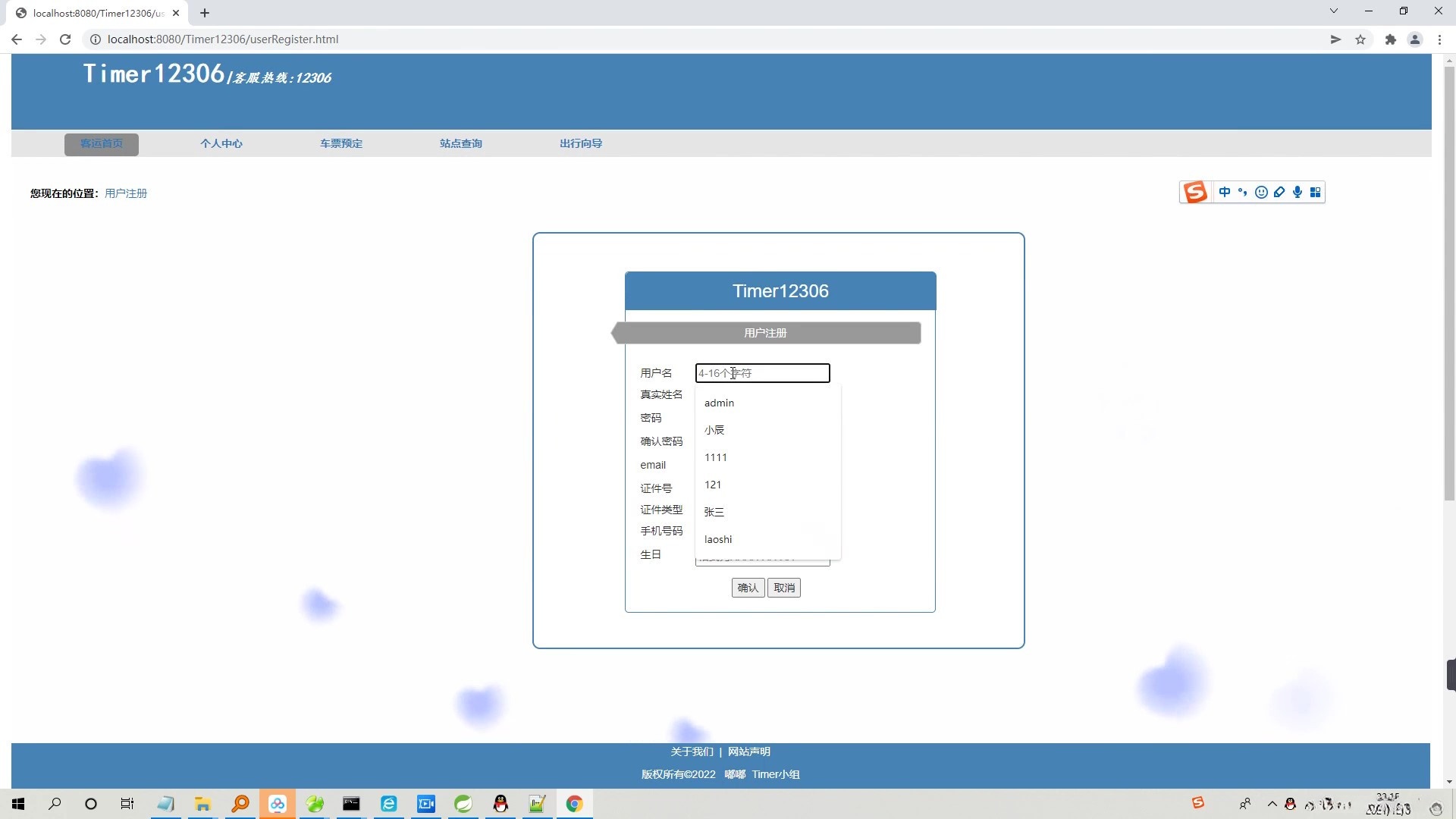The height and width of the screenshot is (819, 1456).
Task: Open the 个人中心 navigation menu item
Action: [x=221, y=143]
